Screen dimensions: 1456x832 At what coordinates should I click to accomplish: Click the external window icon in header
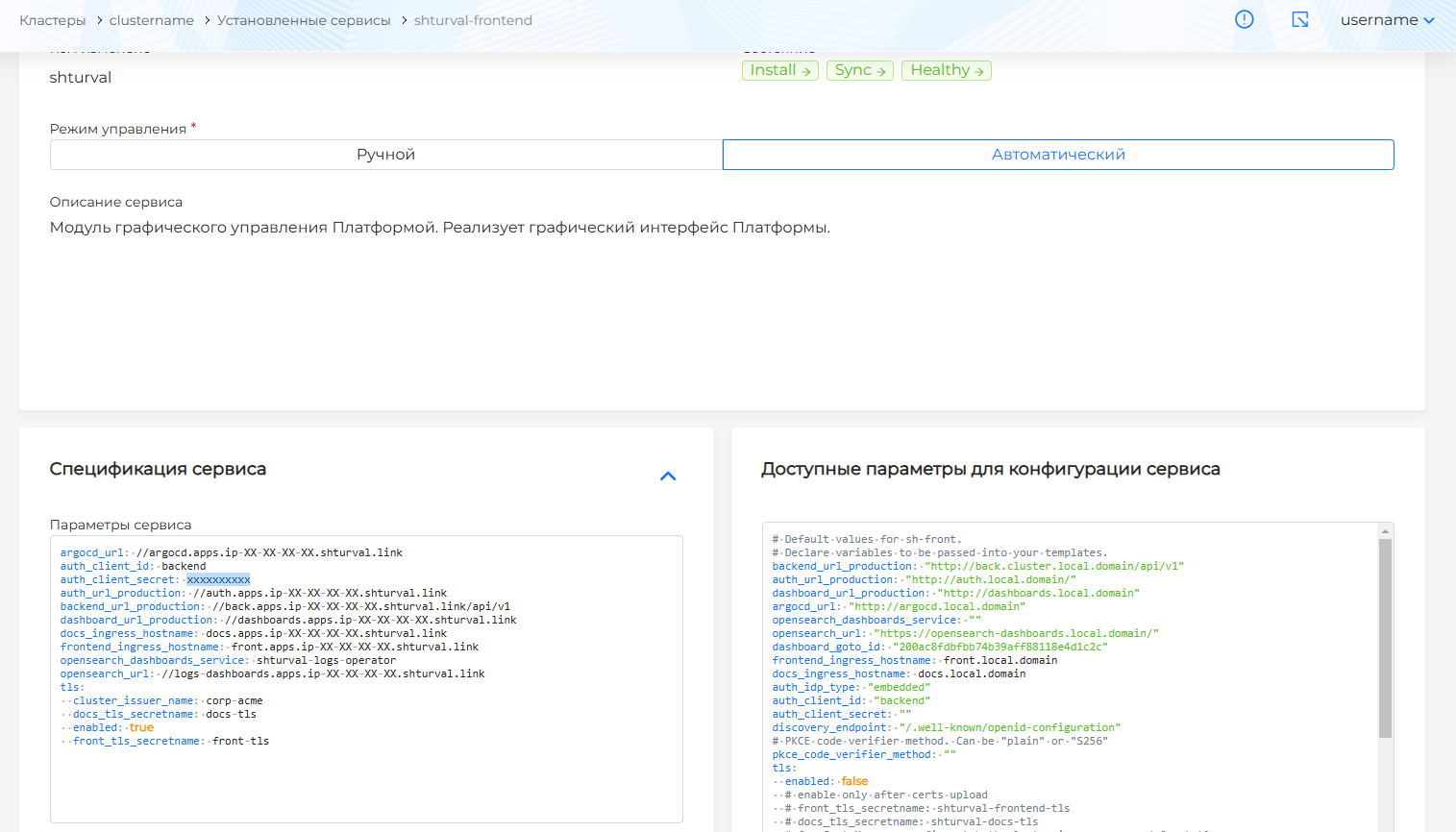click(1300, 19)
